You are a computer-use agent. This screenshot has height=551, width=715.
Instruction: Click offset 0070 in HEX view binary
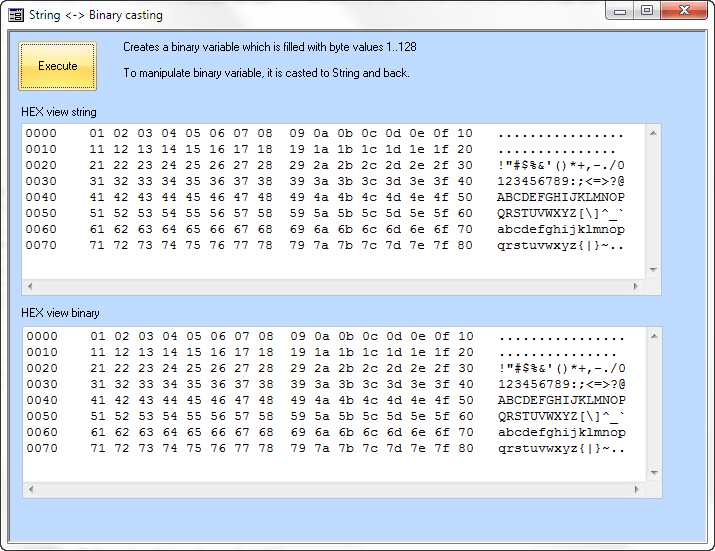point(42,448)
